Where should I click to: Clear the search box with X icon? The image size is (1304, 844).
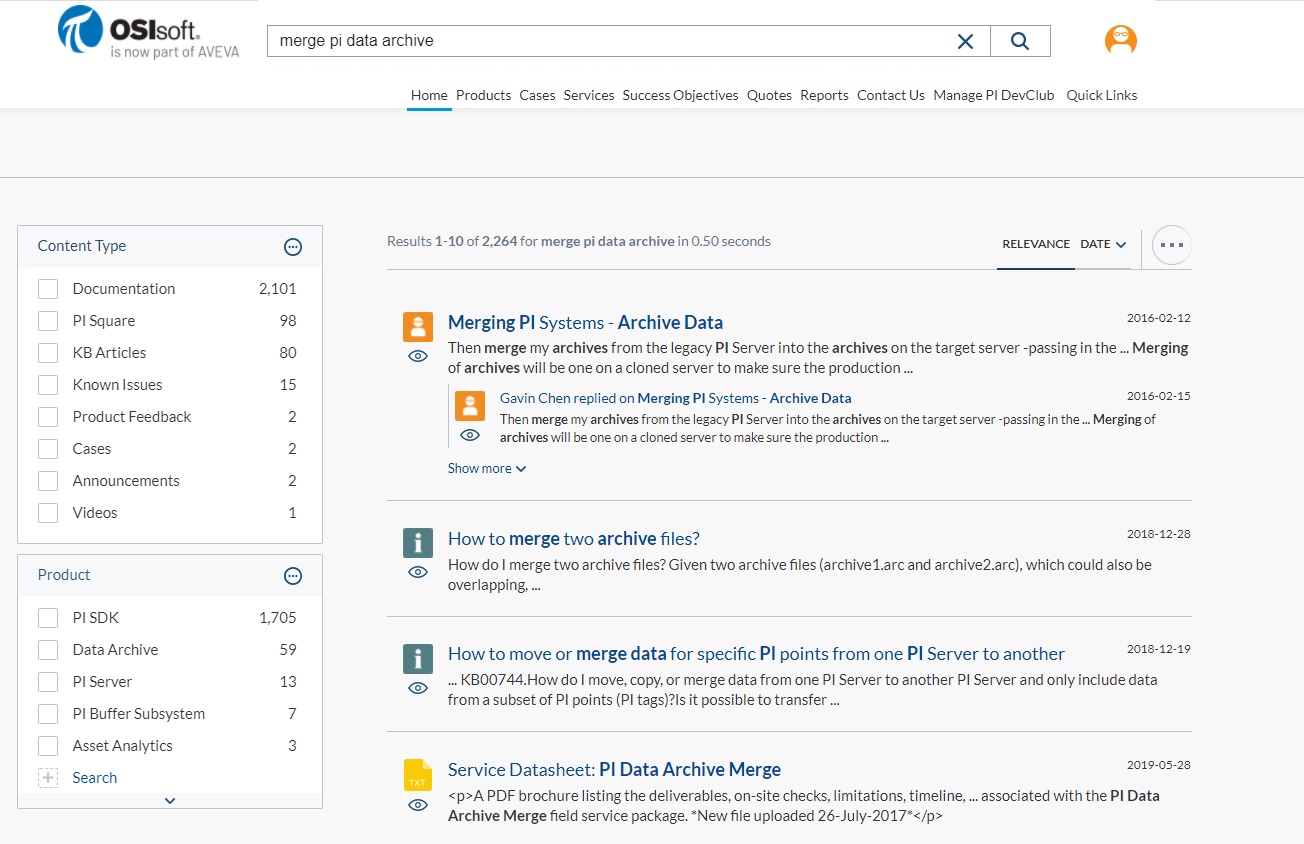[965, 41]
